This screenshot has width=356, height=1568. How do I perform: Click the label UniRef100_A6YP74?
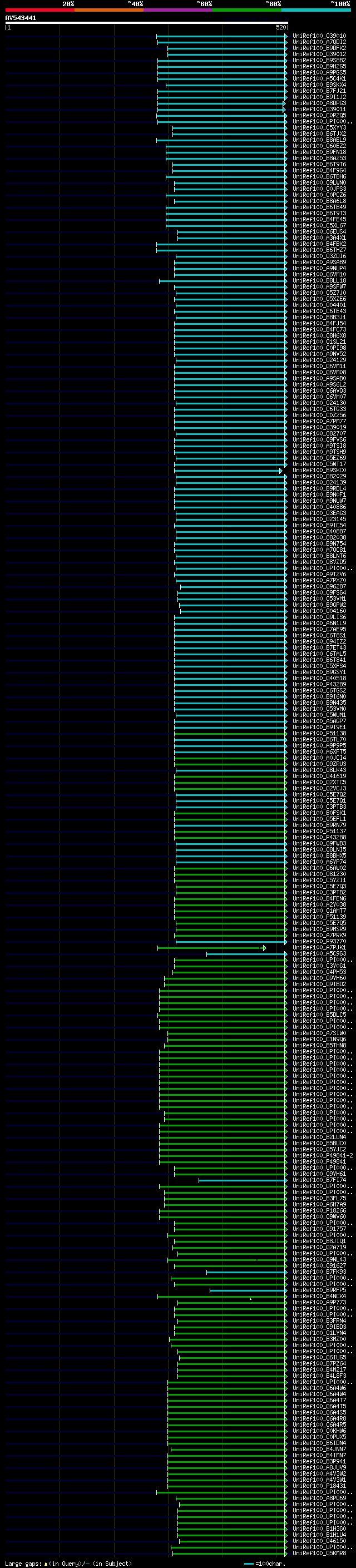click(x=319, y=862)
